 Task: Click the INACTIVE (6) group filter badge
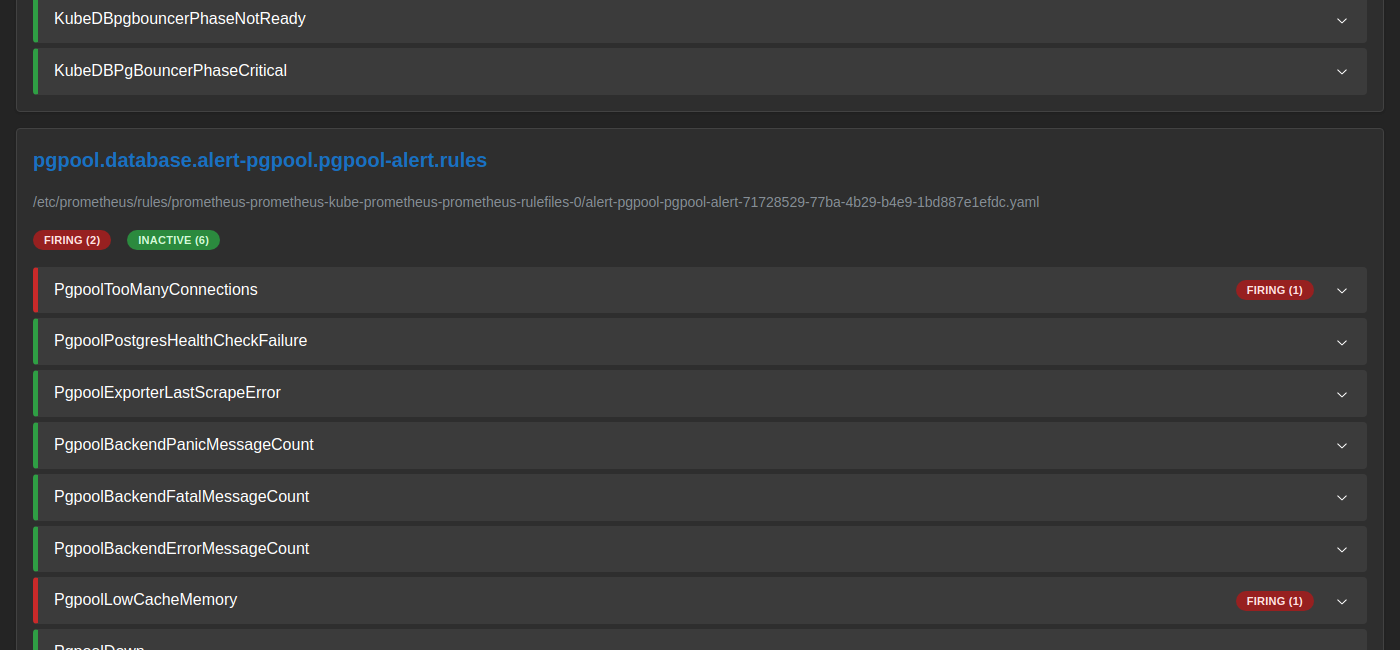[x=173, y=240]
